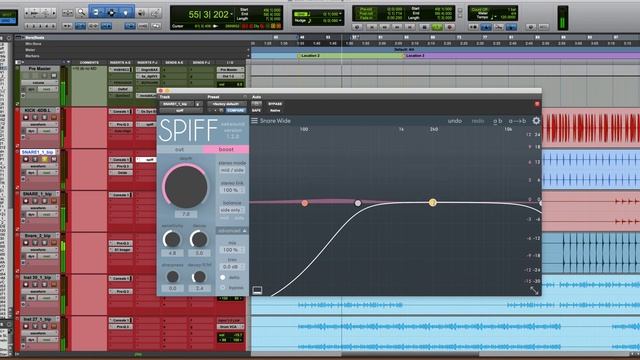640x360 pixels.
Task: Select the Pencil tool
Action: coord(155,13)
